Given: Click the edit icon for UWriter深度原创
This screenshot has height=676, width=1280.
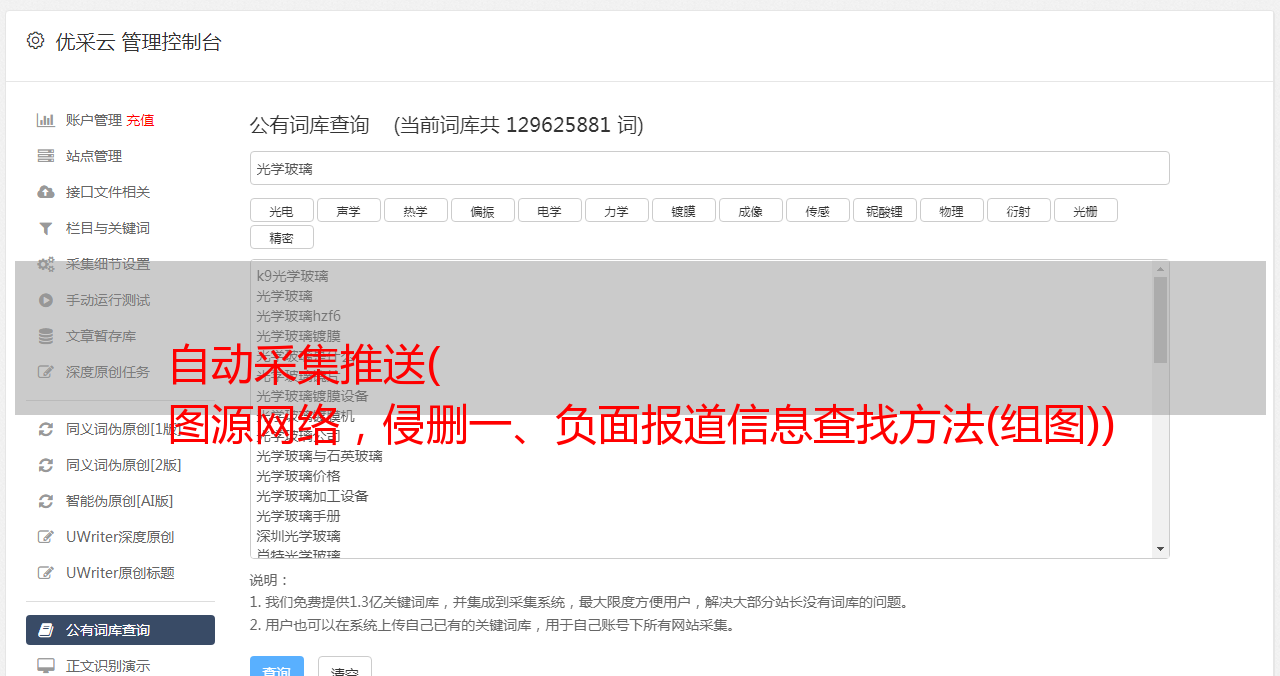Looking at the screenshot, I should (45, 537).
